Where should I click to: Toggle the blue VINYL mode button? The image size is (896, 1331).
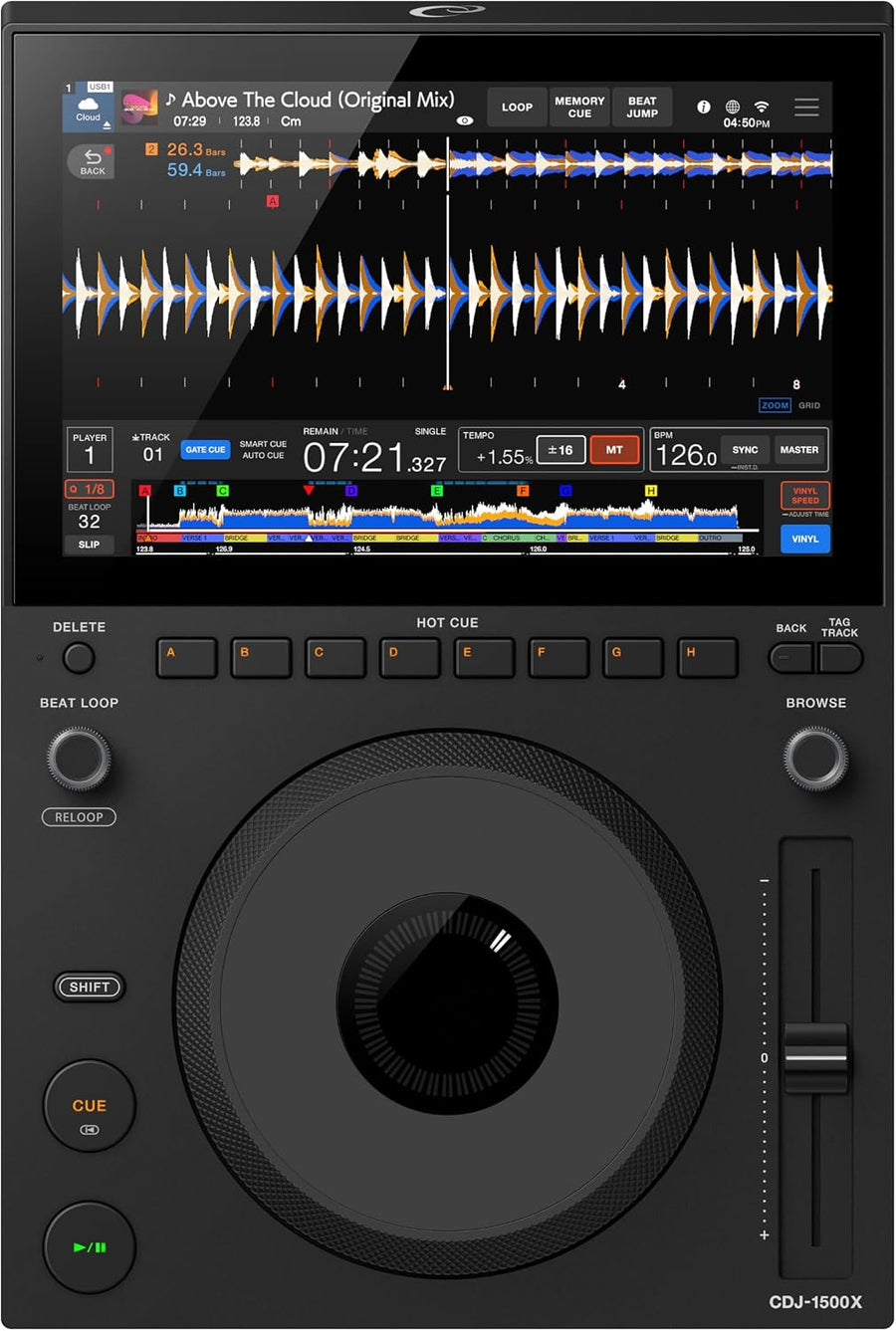805,539
